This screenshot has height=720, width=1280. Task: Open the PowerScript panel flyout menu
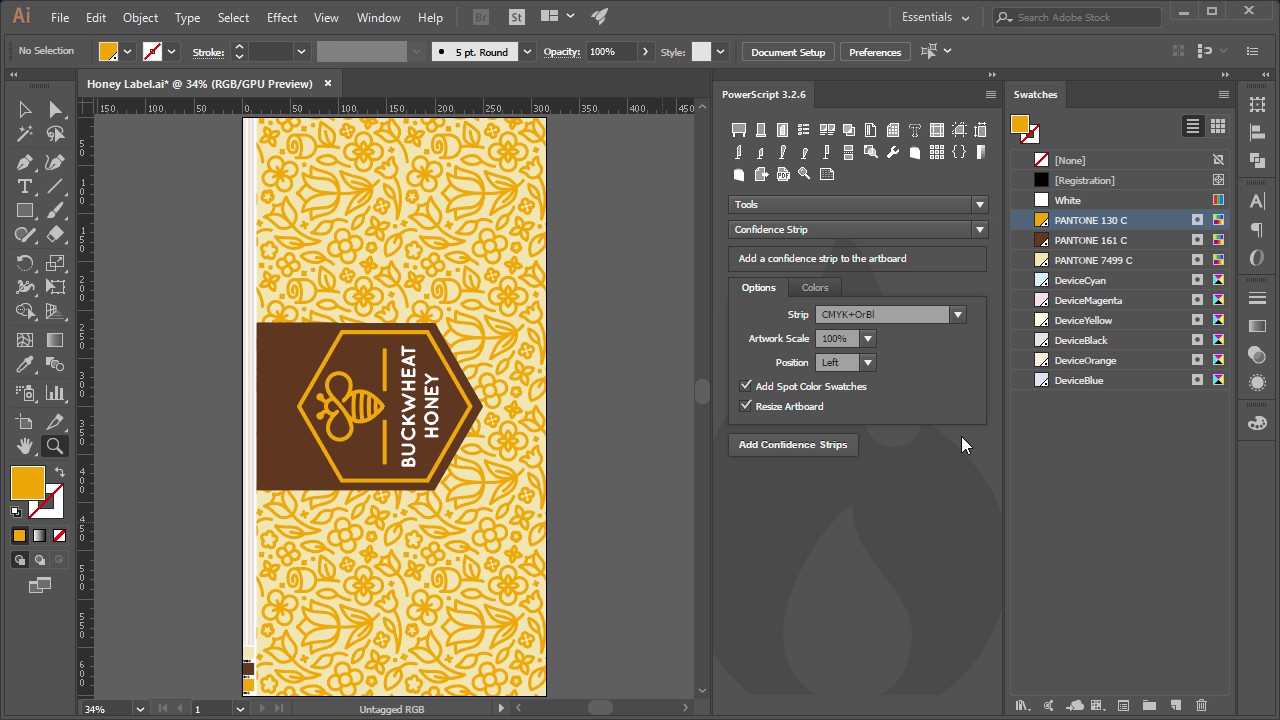click(991, 94)
